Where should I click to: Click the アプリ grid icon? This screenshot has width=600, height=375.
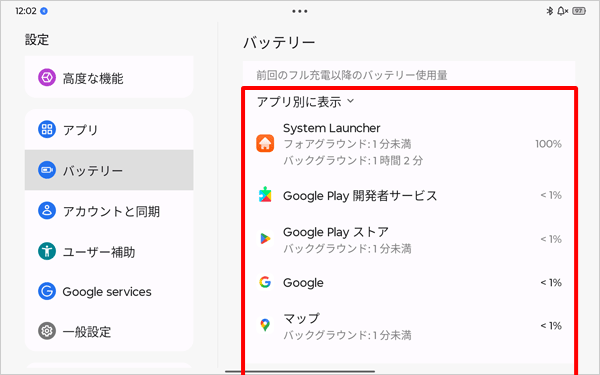47,129
